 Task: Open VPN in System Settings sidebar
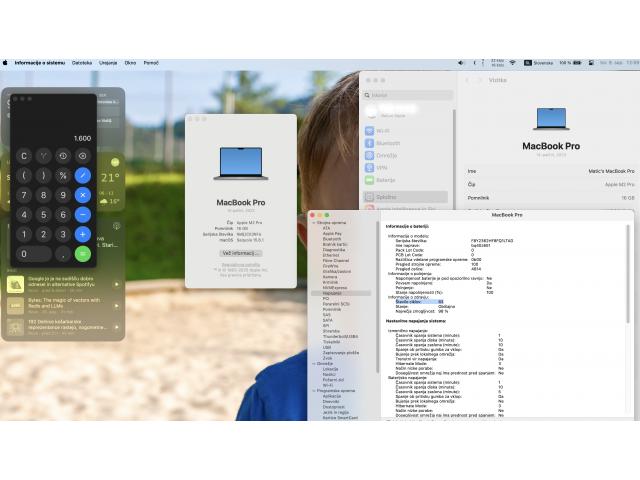(x=376, y=168)
